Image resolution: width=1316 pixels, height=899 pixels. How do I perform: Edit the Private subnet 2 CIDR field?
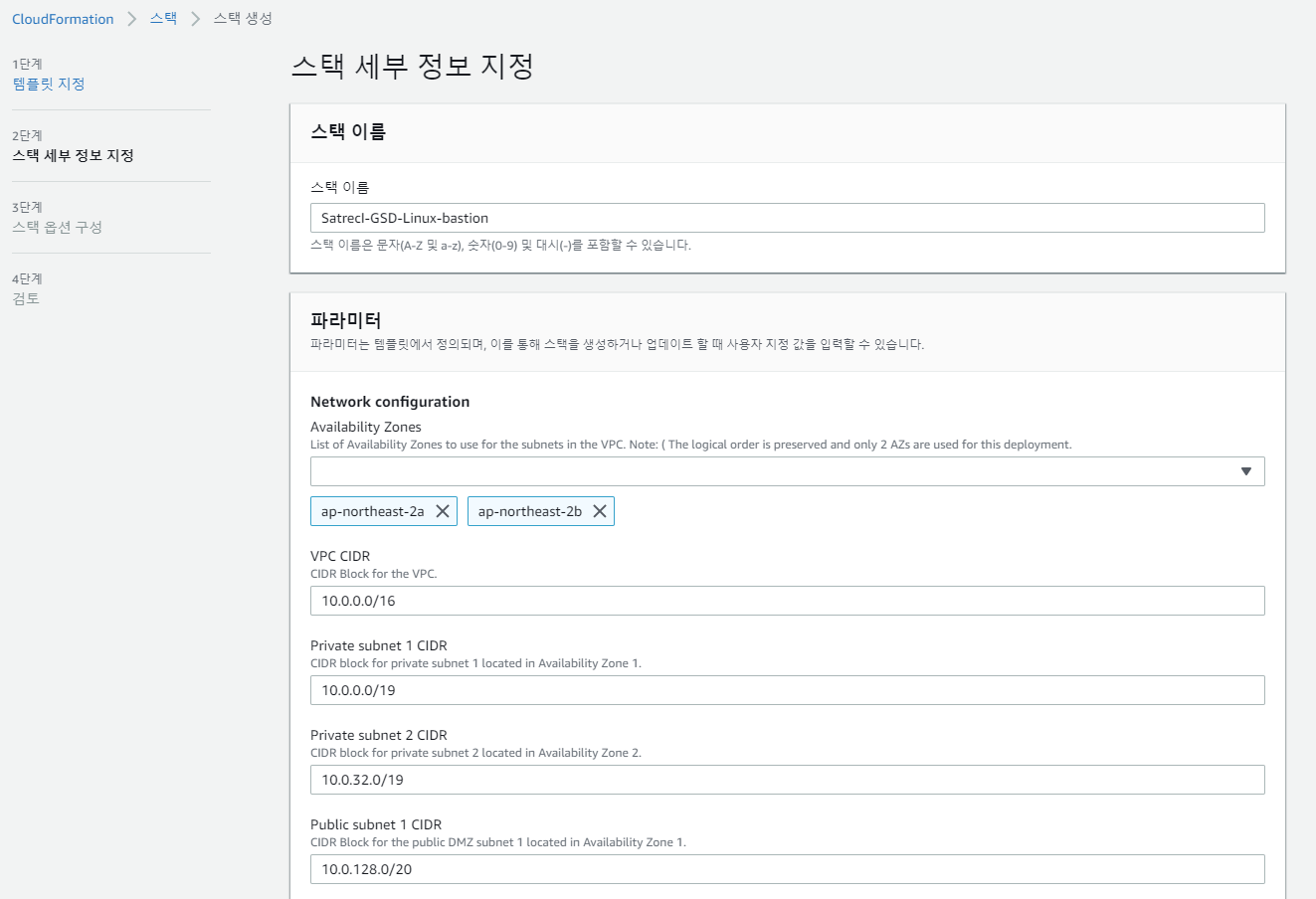(x=787, y=780)
